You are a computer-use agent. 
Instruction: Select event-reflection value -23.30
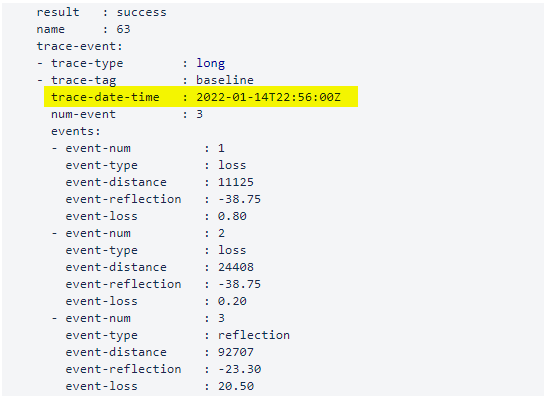(239, 369)
